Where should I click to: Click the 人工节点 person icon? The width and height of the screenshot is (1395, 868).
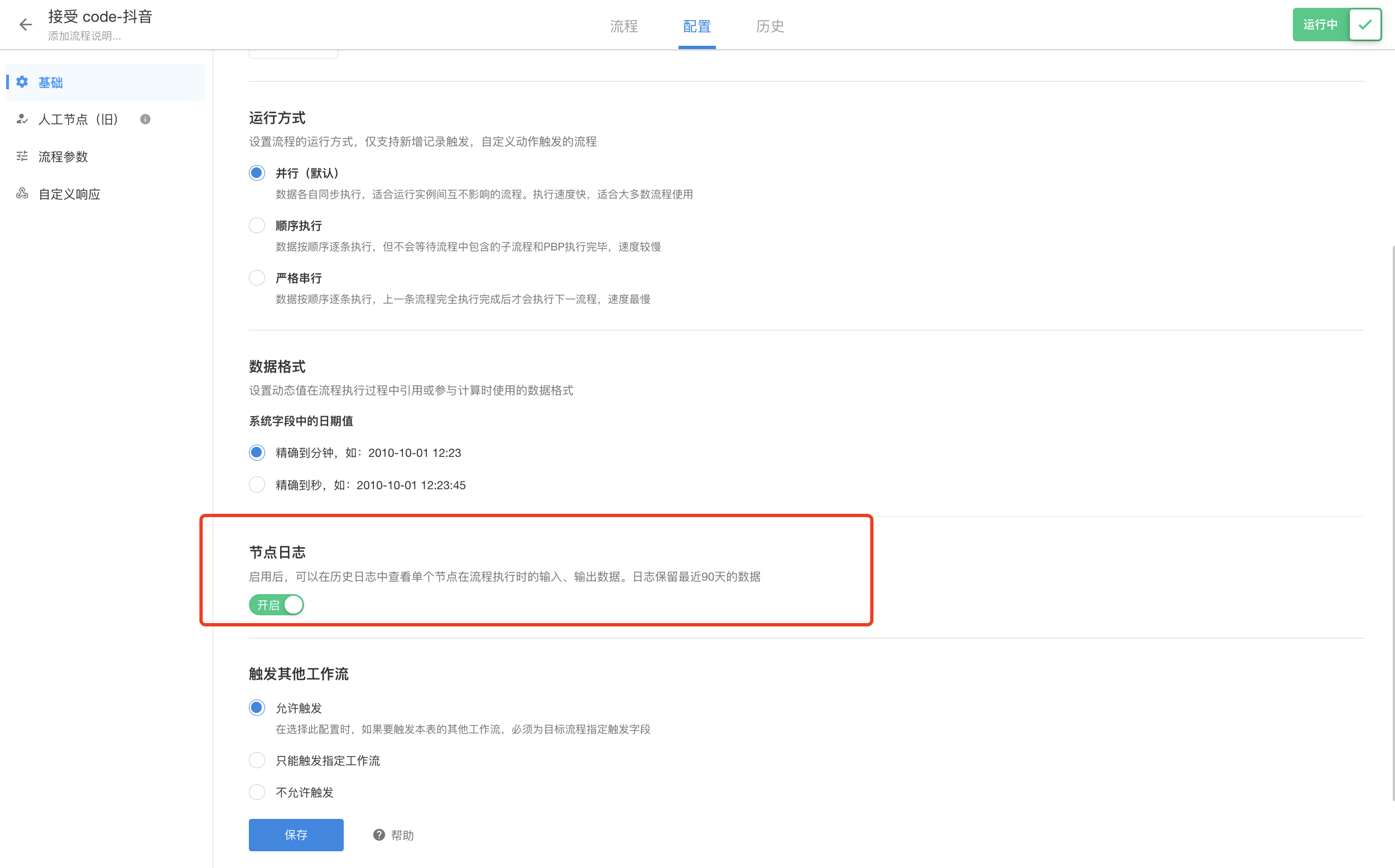click(22, 119)
